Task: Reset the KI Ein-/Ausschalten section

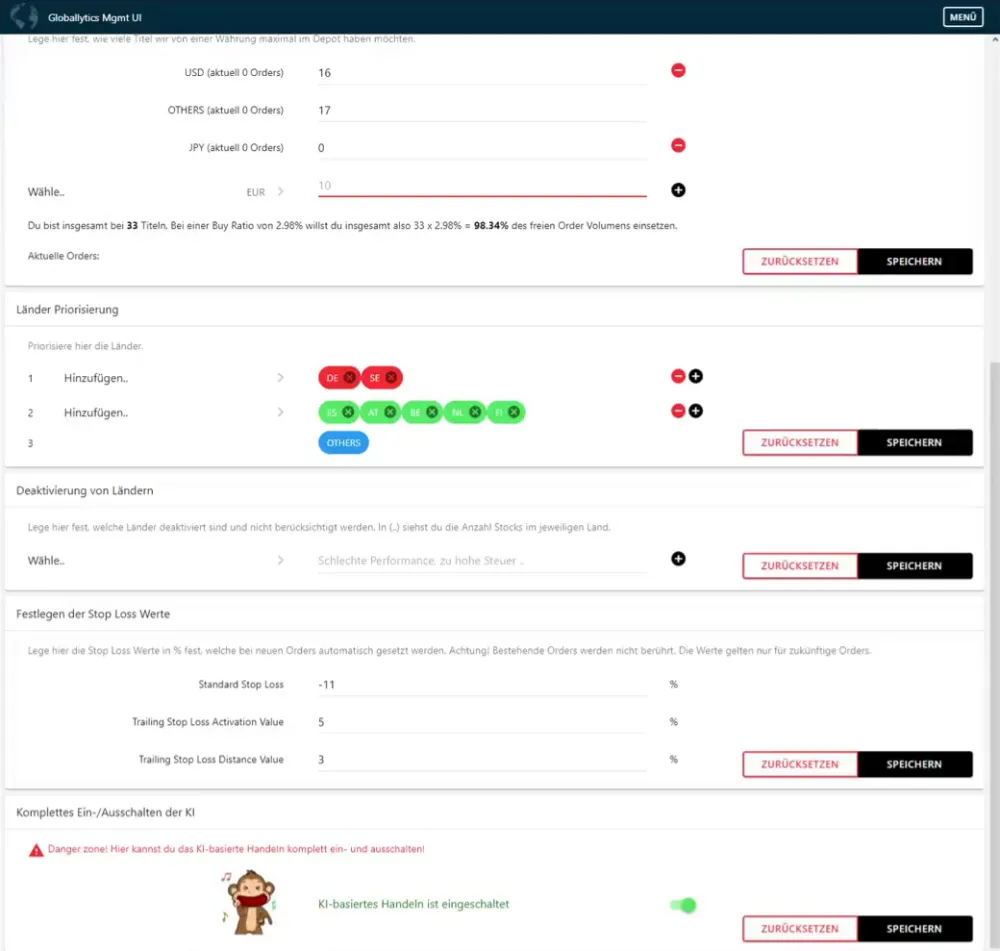Action: [800, 929]
